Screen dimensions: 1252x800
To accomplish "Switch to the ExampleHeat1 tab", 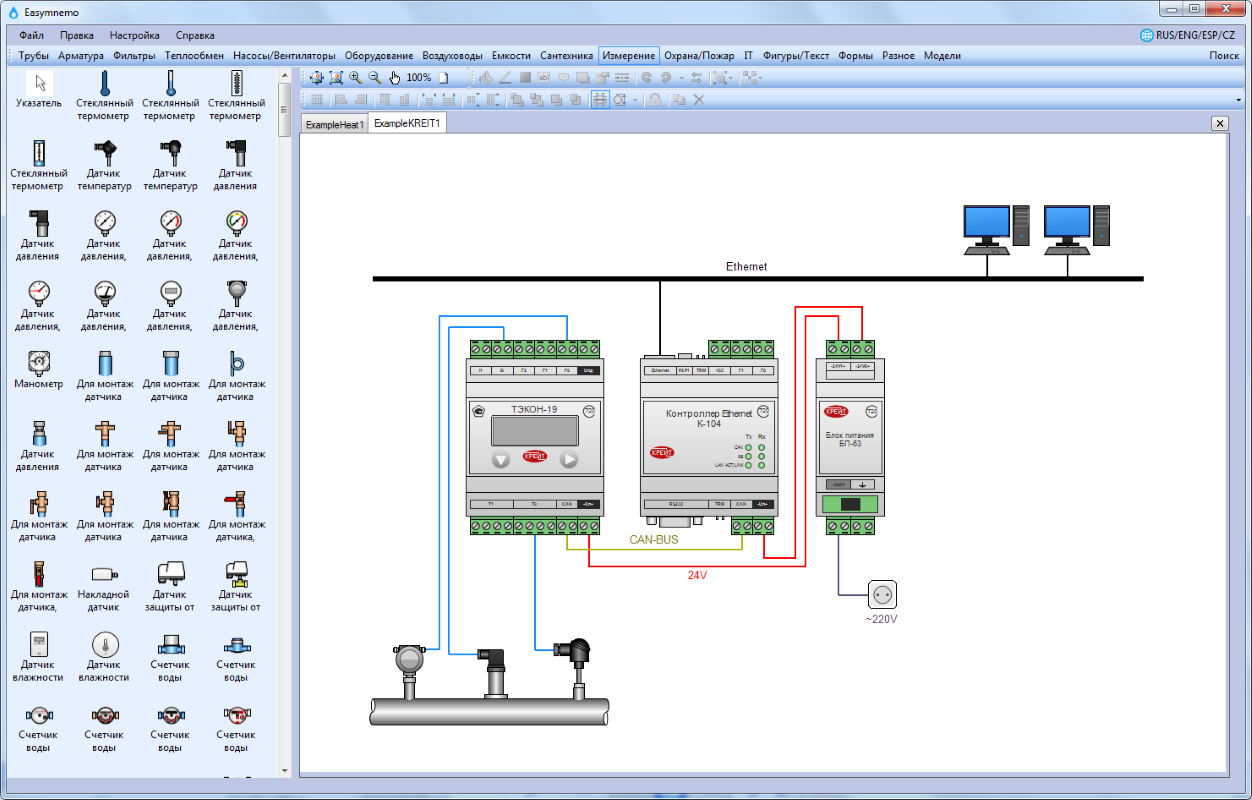I will coord(334,124).
